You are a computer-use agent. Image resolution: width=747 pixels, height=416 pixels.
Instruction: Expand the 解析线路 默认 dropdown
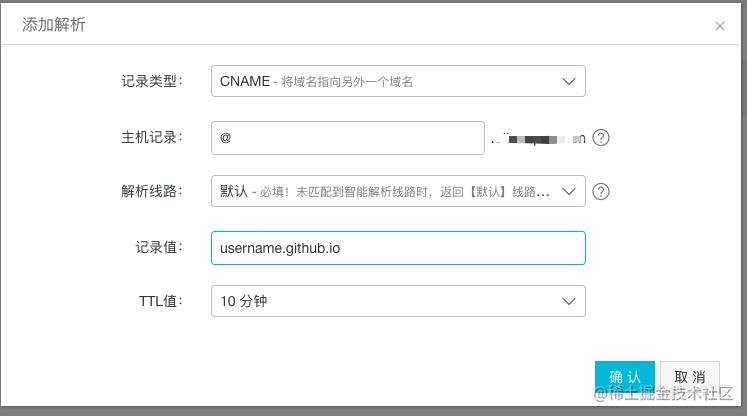(398, 191)
